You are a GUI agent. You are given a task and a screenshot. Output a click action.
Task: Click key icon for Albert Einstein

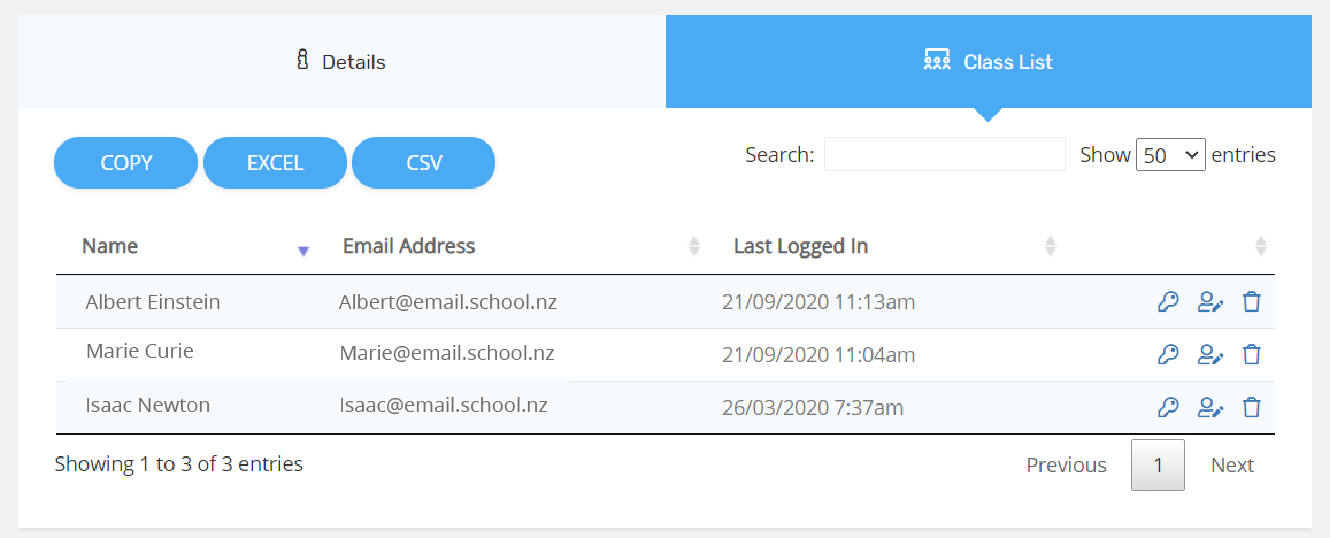[x=1167, y=302]
